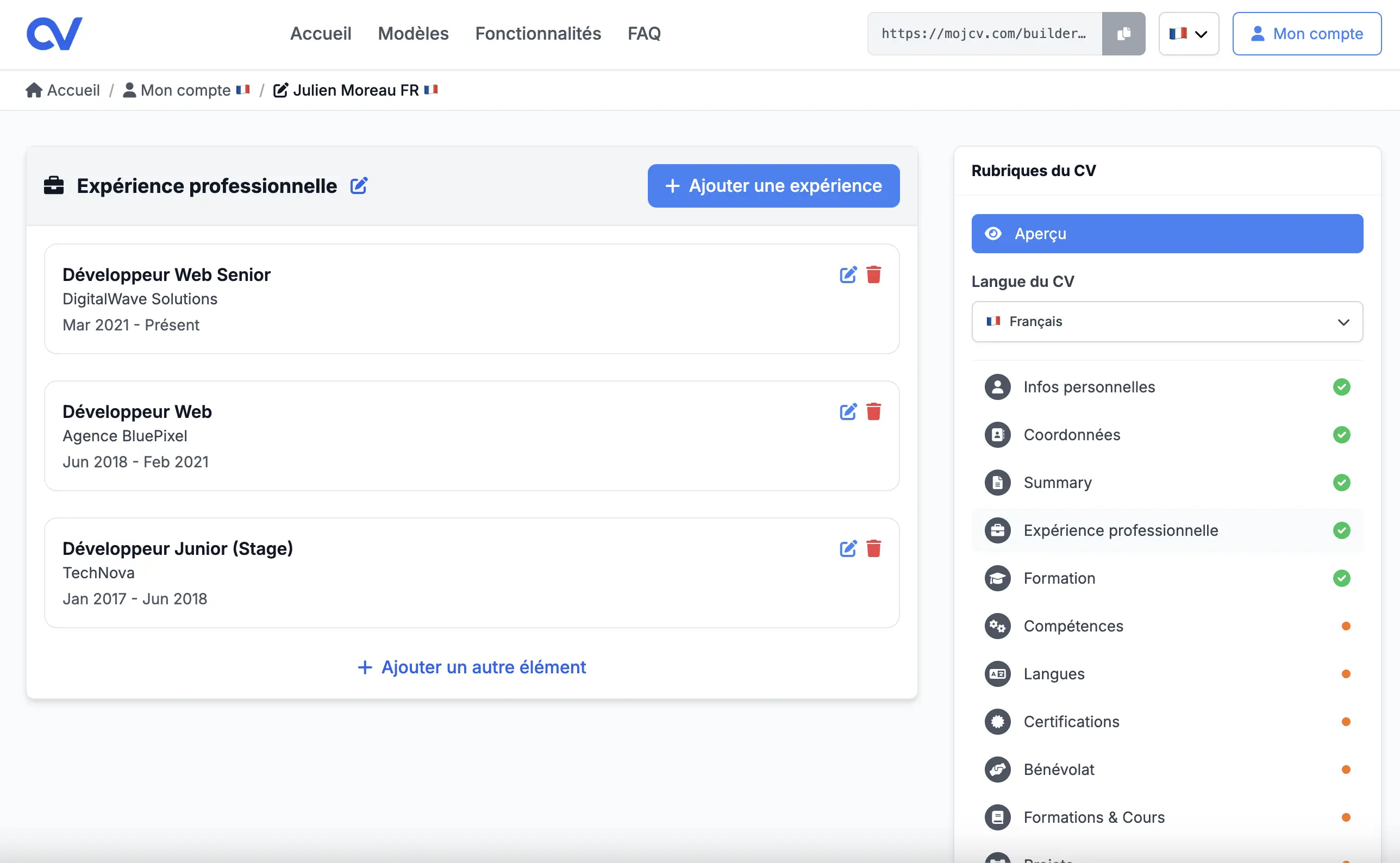Click the edit pencil next to Expérience professionnelle
The height and width of the screenshot is (863, 1400).
[x=359, y=185]
